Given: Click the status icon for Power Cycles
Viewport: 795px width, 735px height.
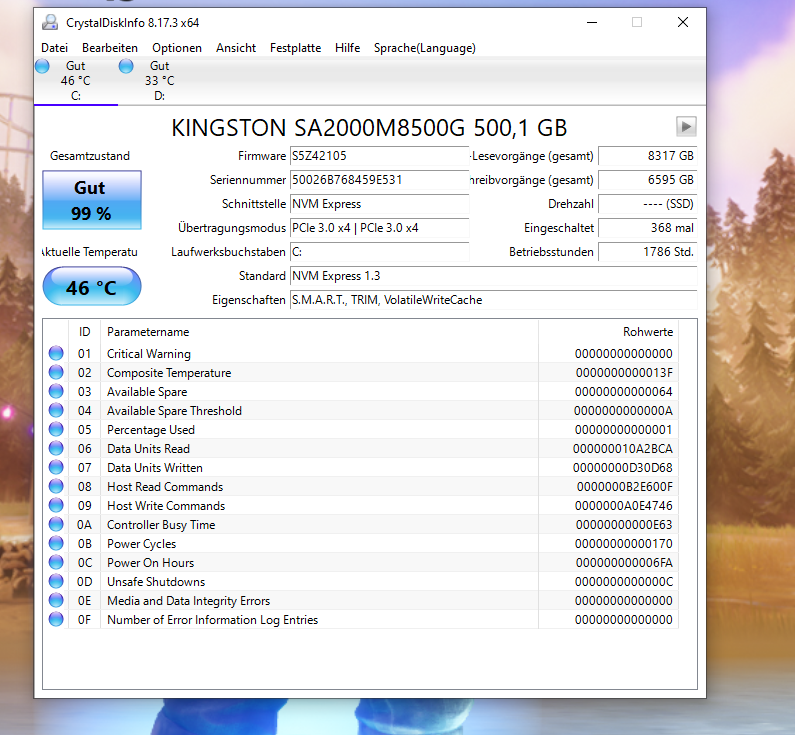Looking at the screenshot, I should tap(56, 543).
